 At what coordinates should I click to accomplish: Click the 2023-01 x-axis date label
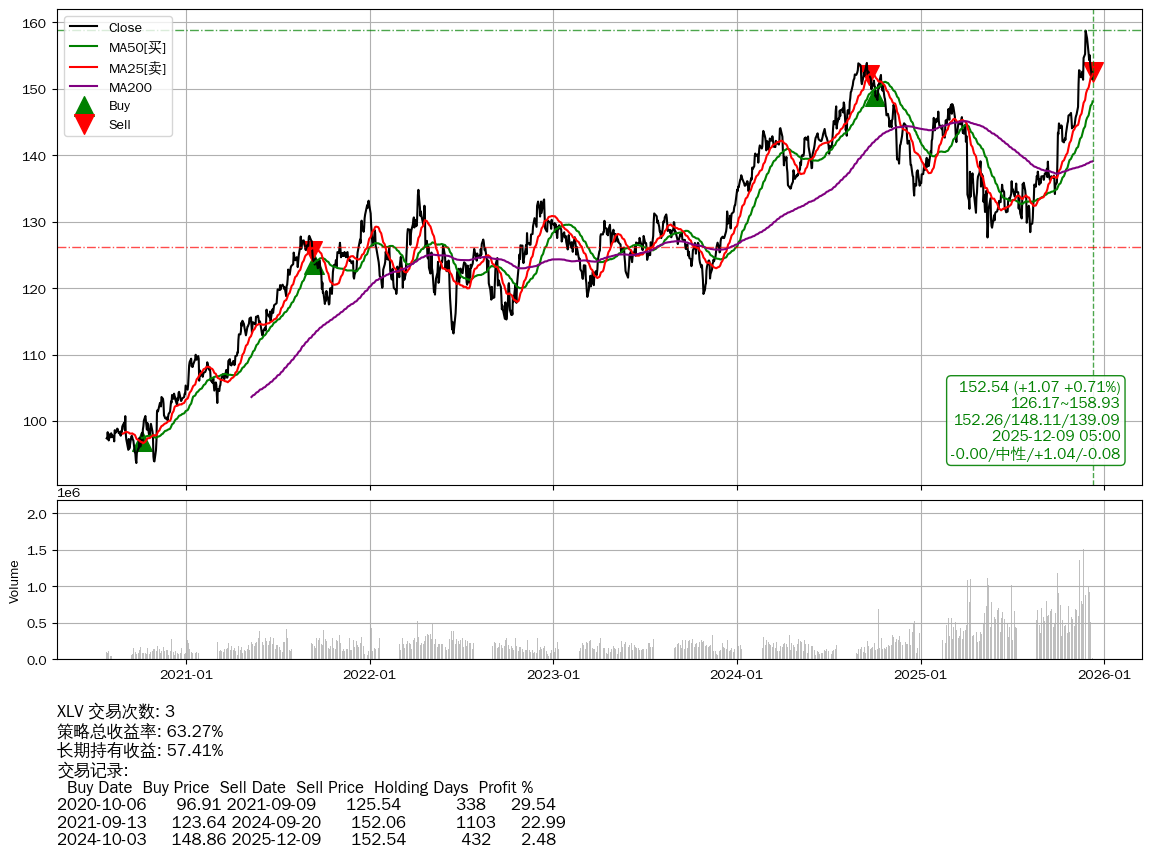553,675
